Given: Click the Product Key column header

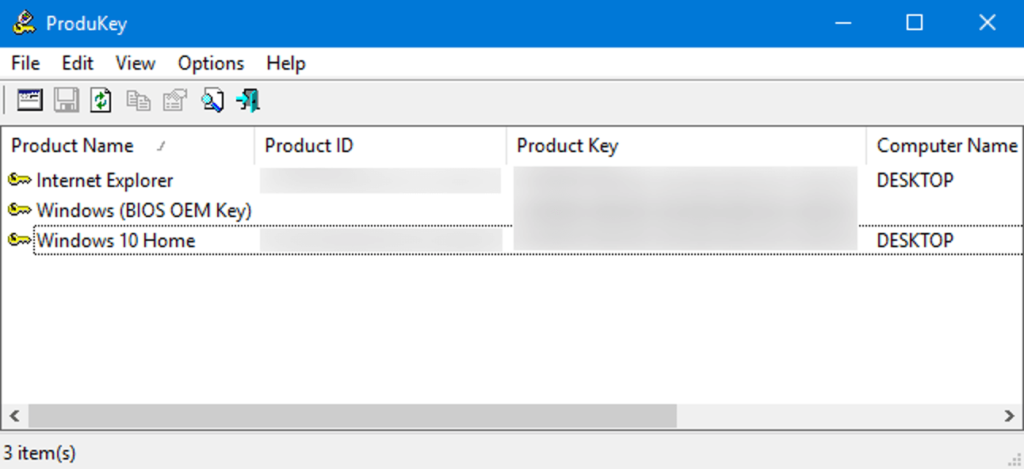Looking at the screenshot, I should click(567, 146).
